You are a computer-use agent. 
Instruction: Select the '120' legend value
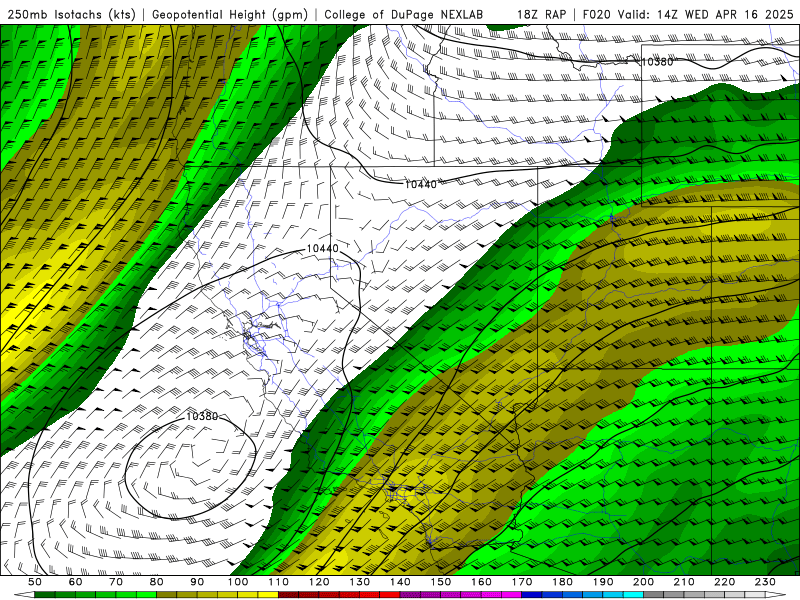point(319,582)
